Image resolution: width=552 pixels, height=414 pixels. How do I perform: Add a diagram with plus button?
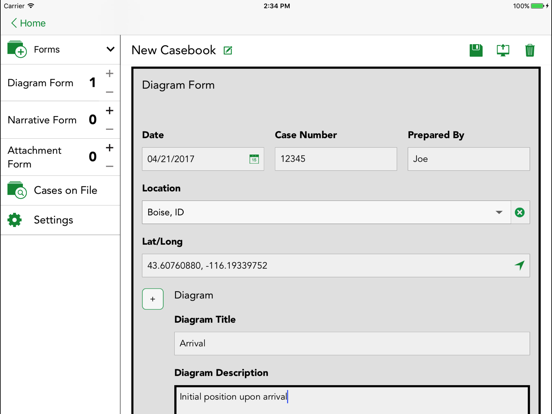(153, 299)
